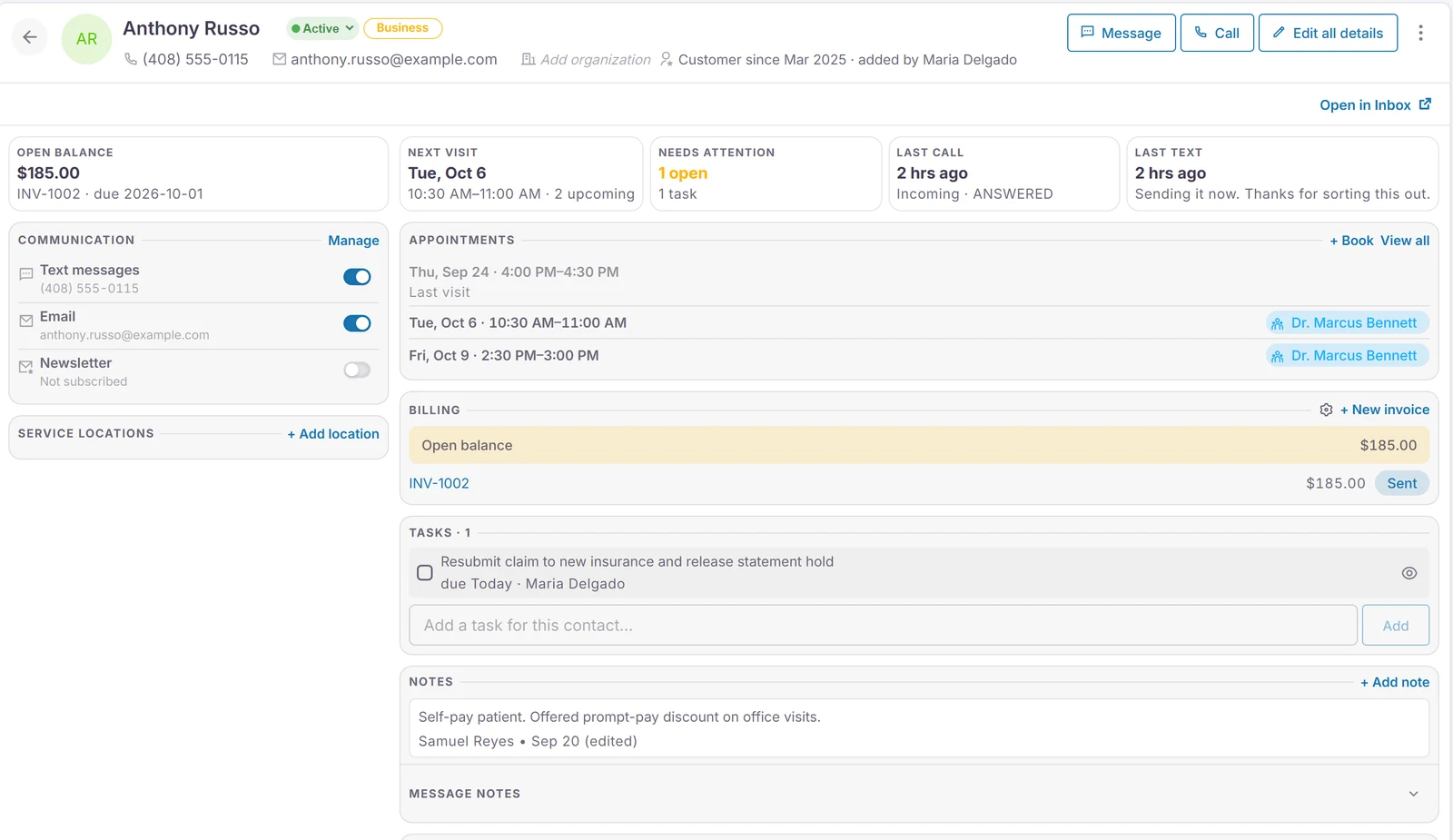Click the Call button
1453x840 pixels.
[x=1217, y=33]
